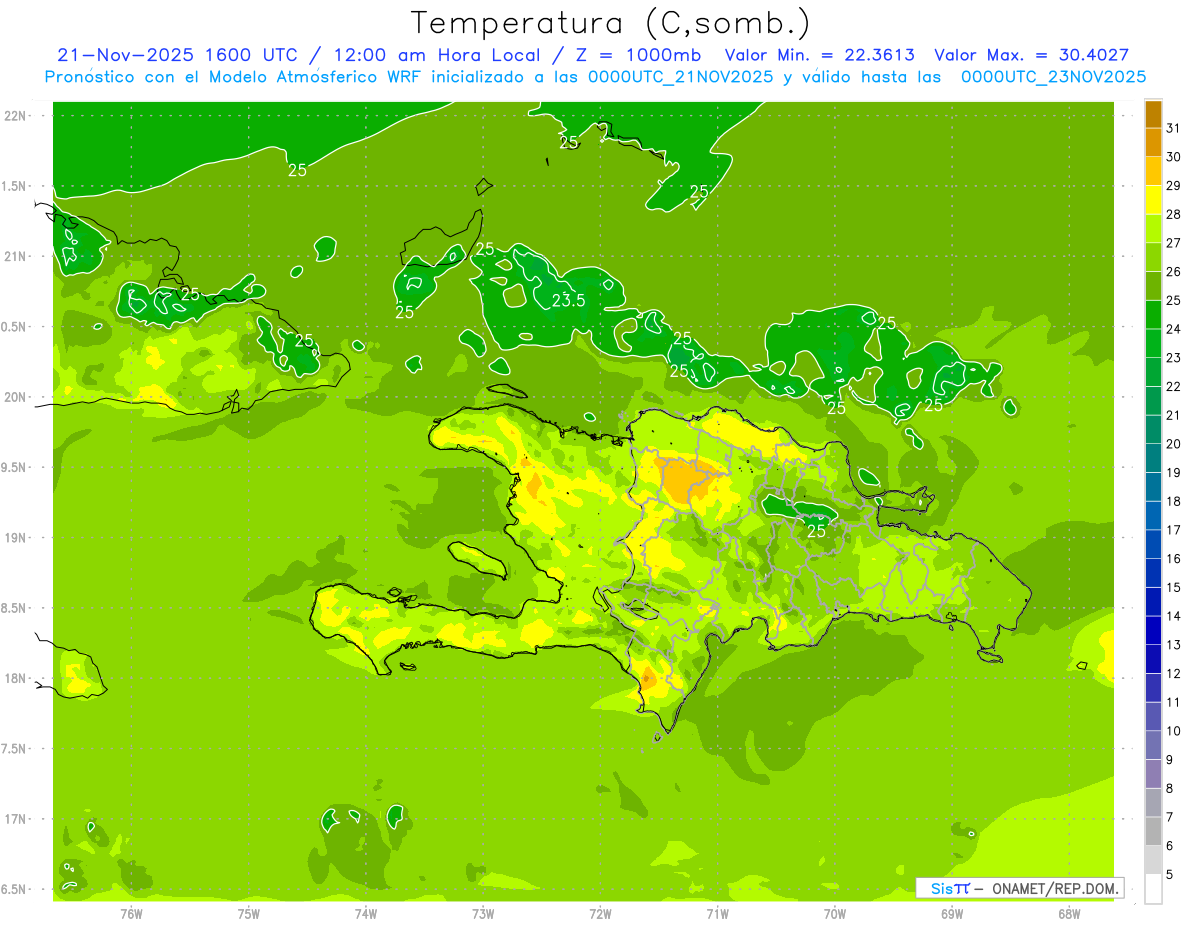This screenshot has width=1200, height=927.
Task: Click the '18' legend scale label
Action: (1174, 501)
